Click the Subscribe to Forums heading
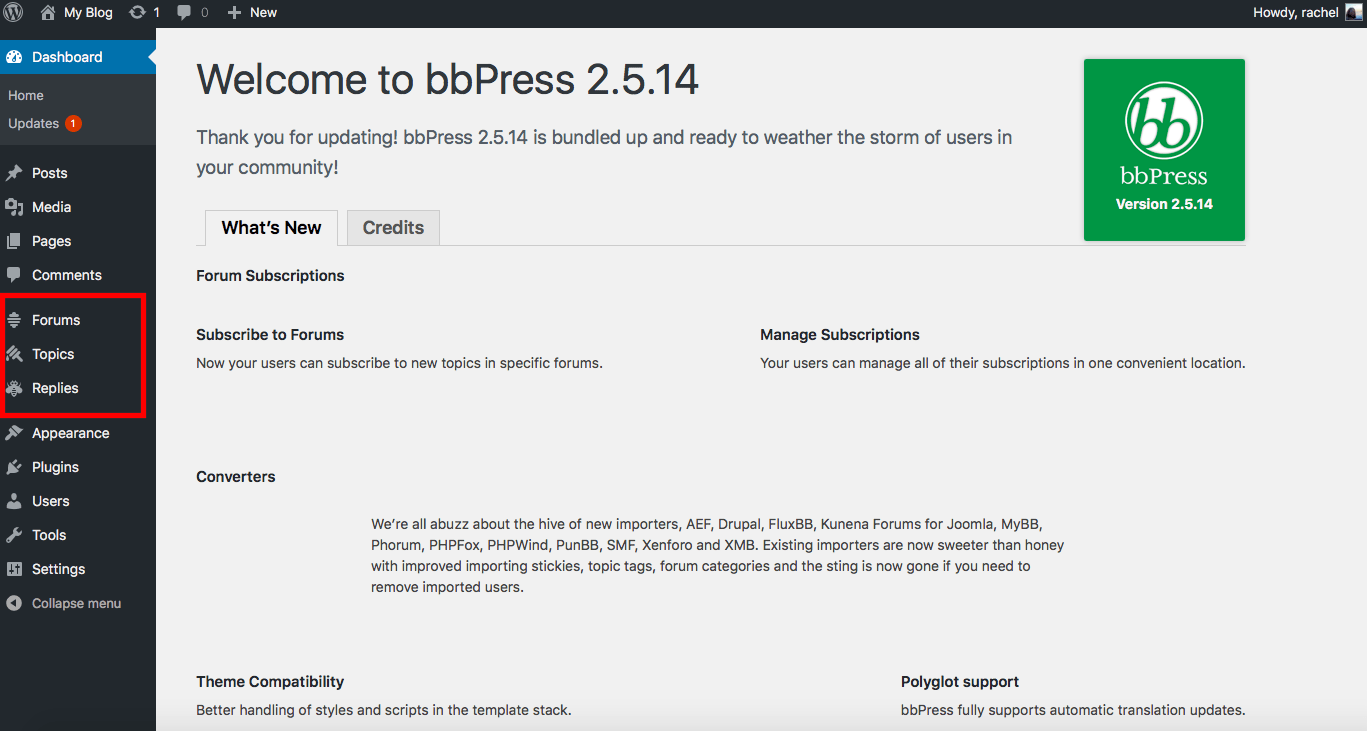1367x731 pixels. [x=270, y=335]
